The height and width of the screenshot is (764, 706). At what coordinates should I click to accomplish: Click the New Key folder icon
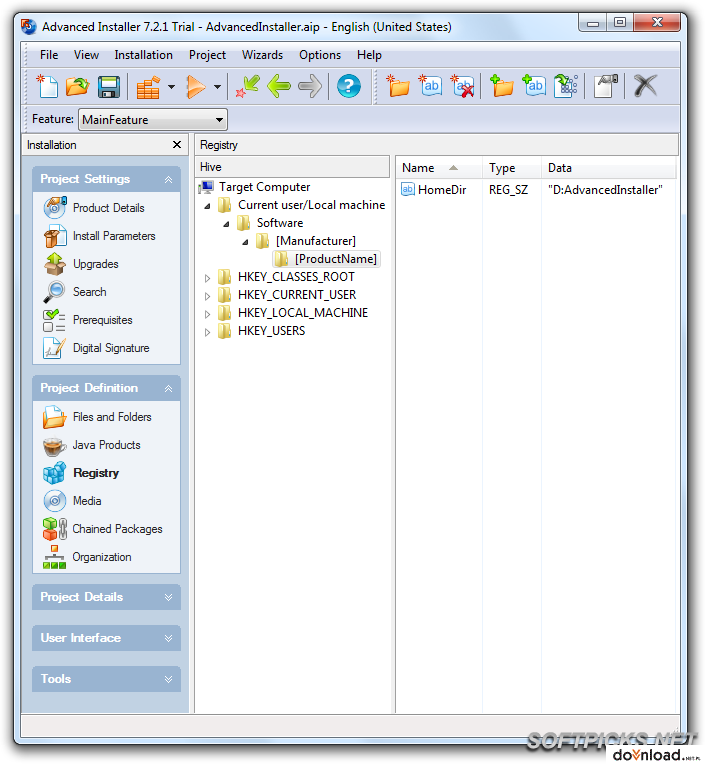pos(398,86)
